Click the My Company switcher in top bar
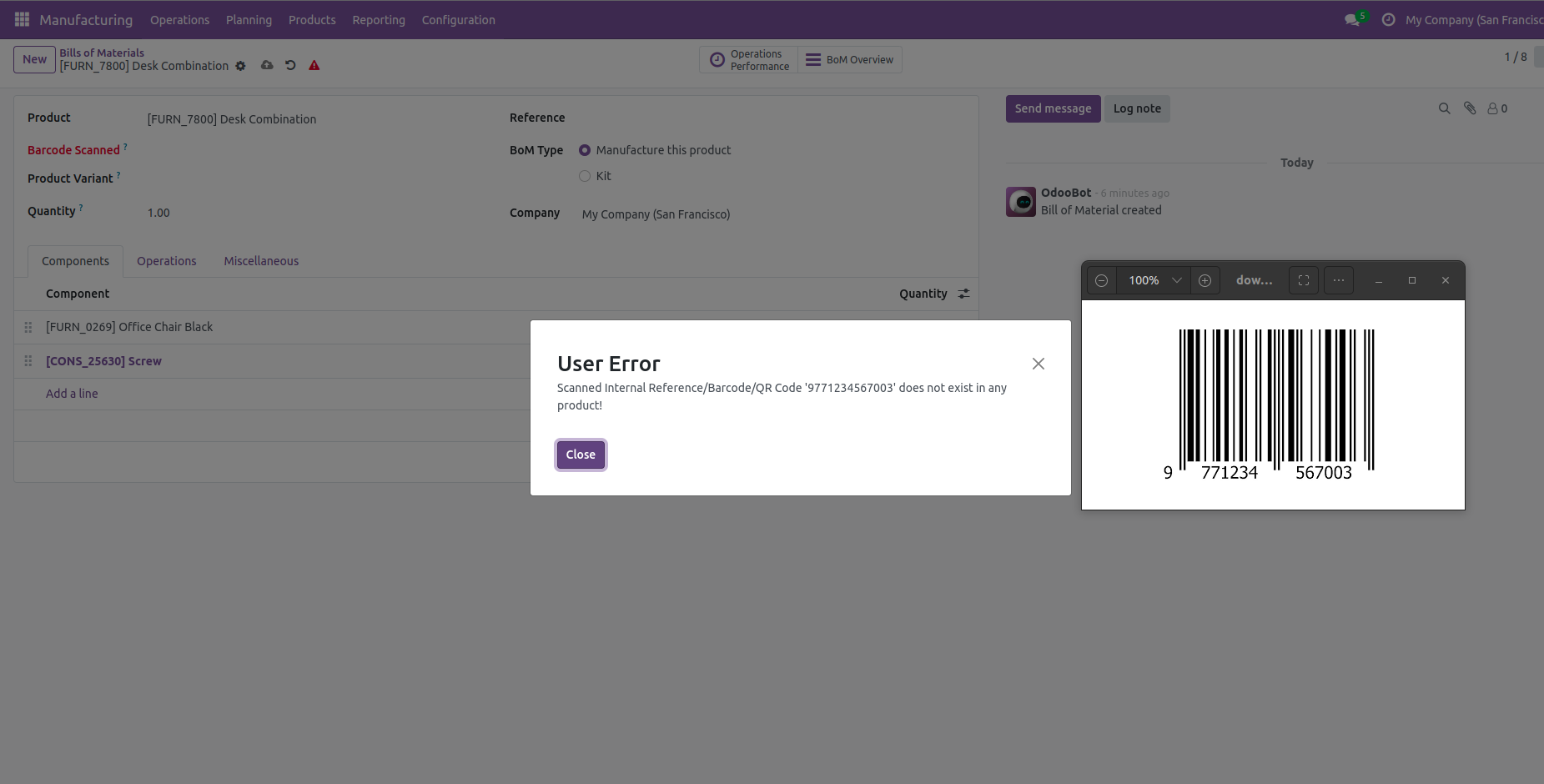The width and height of the screenshot is (1544, 784). pyautogui.click(x=1473, y=19)
